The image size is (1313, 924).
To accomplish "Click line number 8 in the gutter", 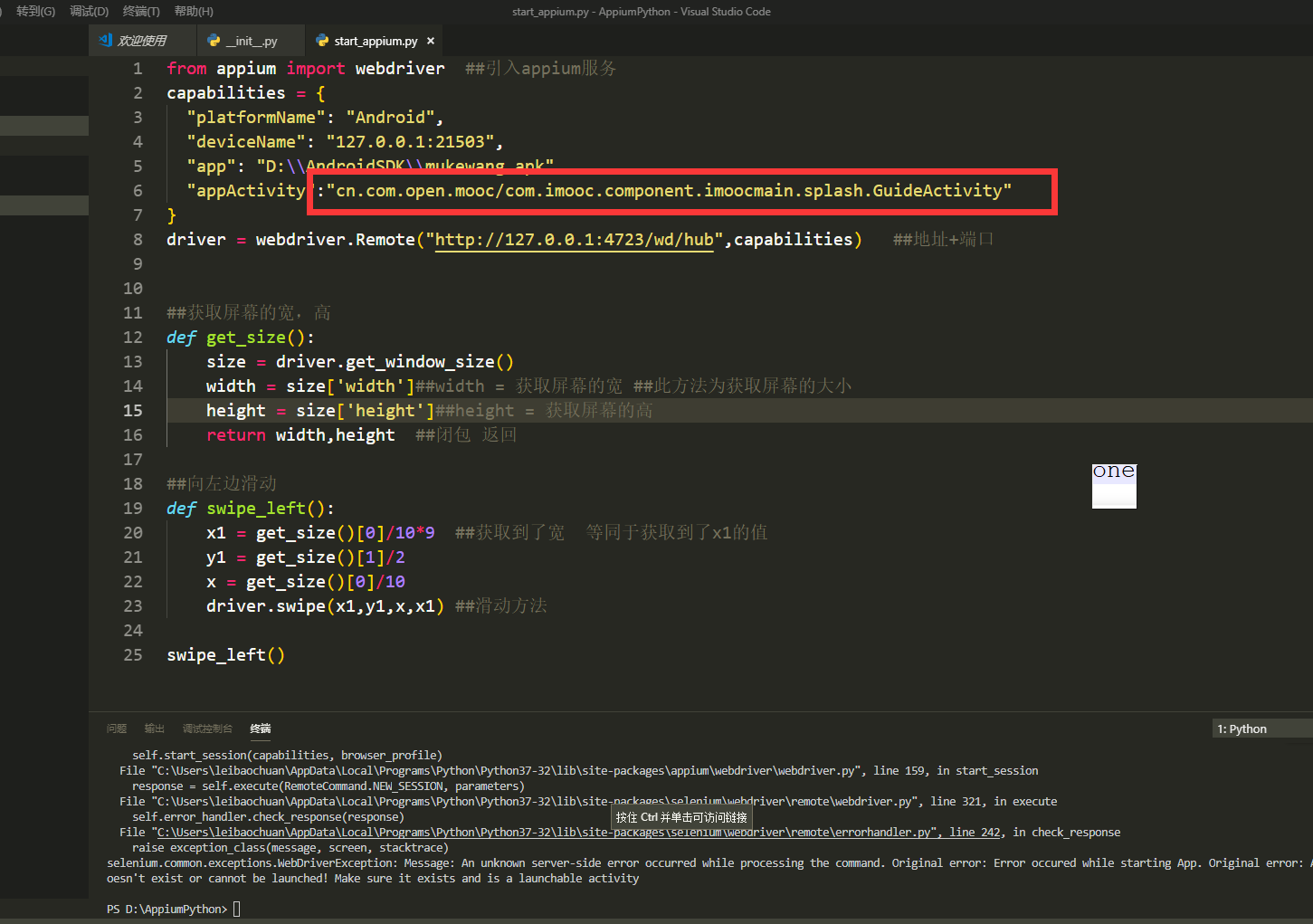I will point(138,240).
